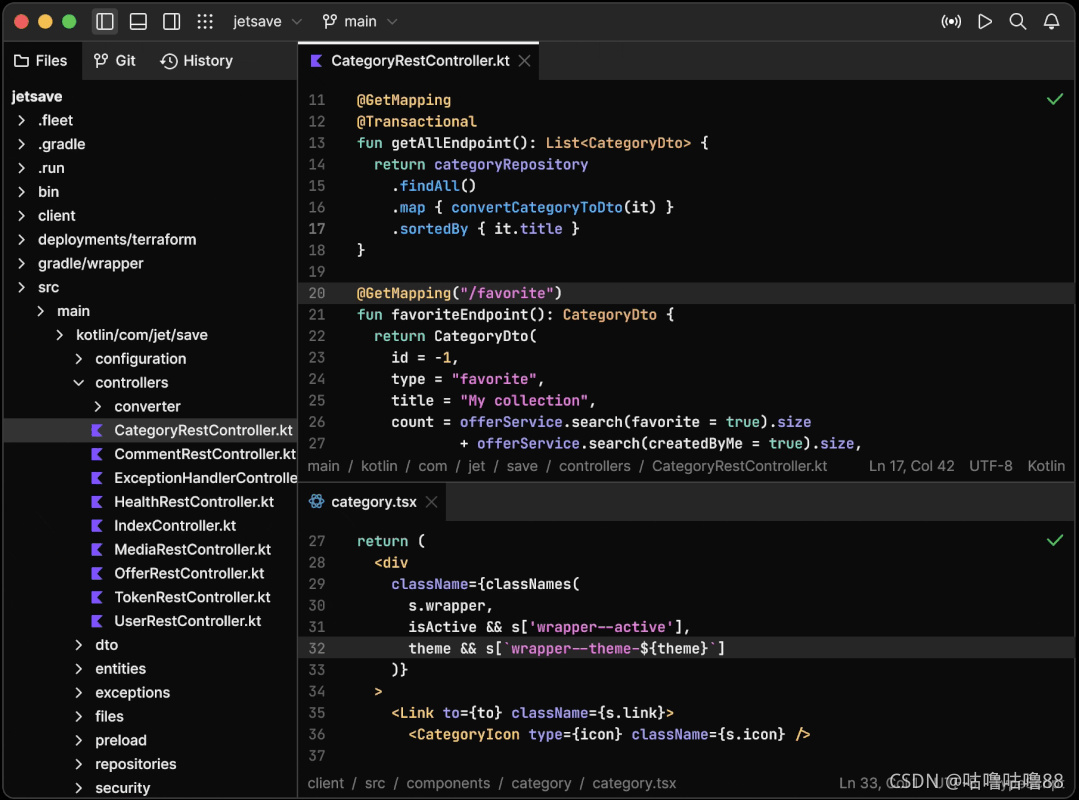Open OfferRestController.kt file name
This screenshot has width=1079, height=800.
pyautogui.click(x=189, y=574)
